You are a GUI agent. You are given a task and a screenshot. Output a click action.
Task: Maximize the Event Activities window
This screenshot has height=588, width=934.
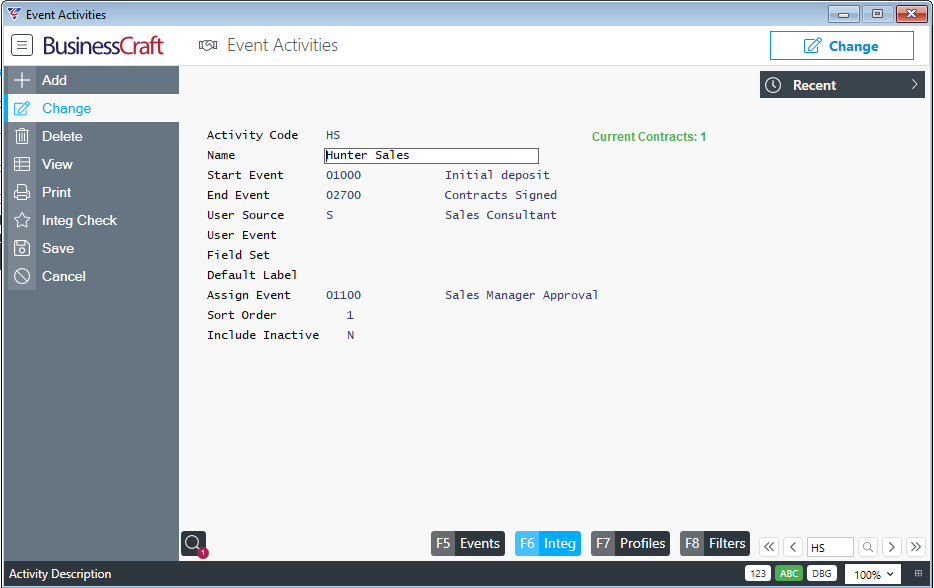click(x=877, y=14)
